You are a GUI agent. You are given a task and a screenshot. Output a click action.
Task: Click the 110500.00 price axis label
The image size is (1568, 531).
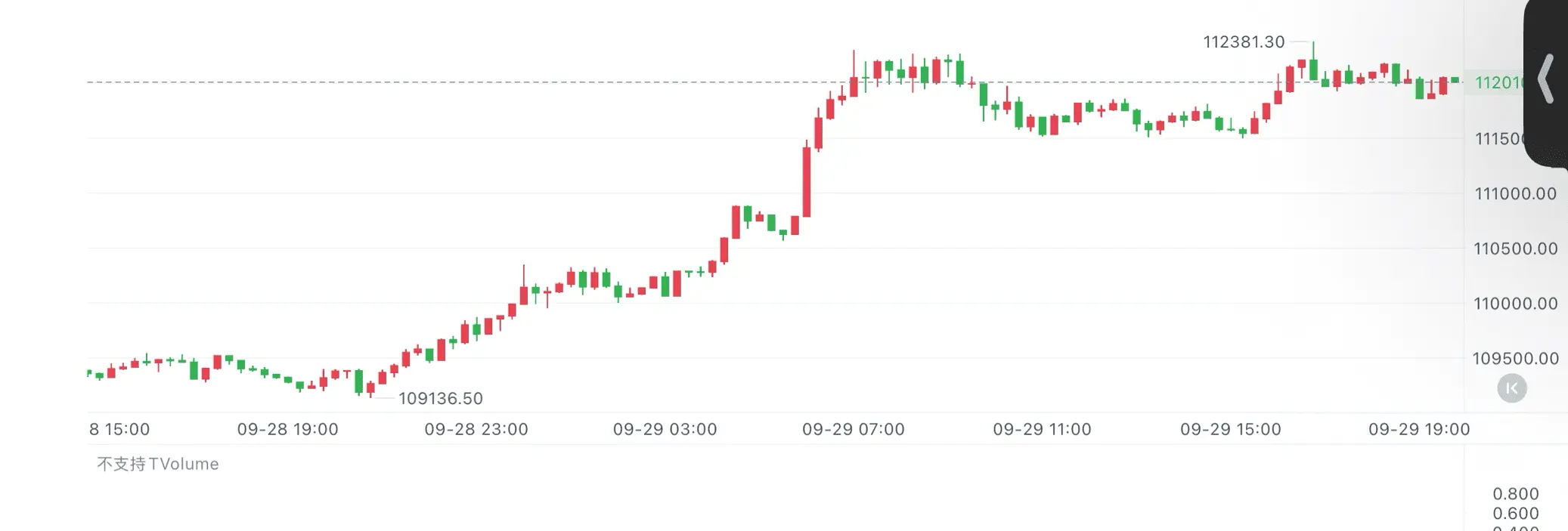(x=1515, y=249)
